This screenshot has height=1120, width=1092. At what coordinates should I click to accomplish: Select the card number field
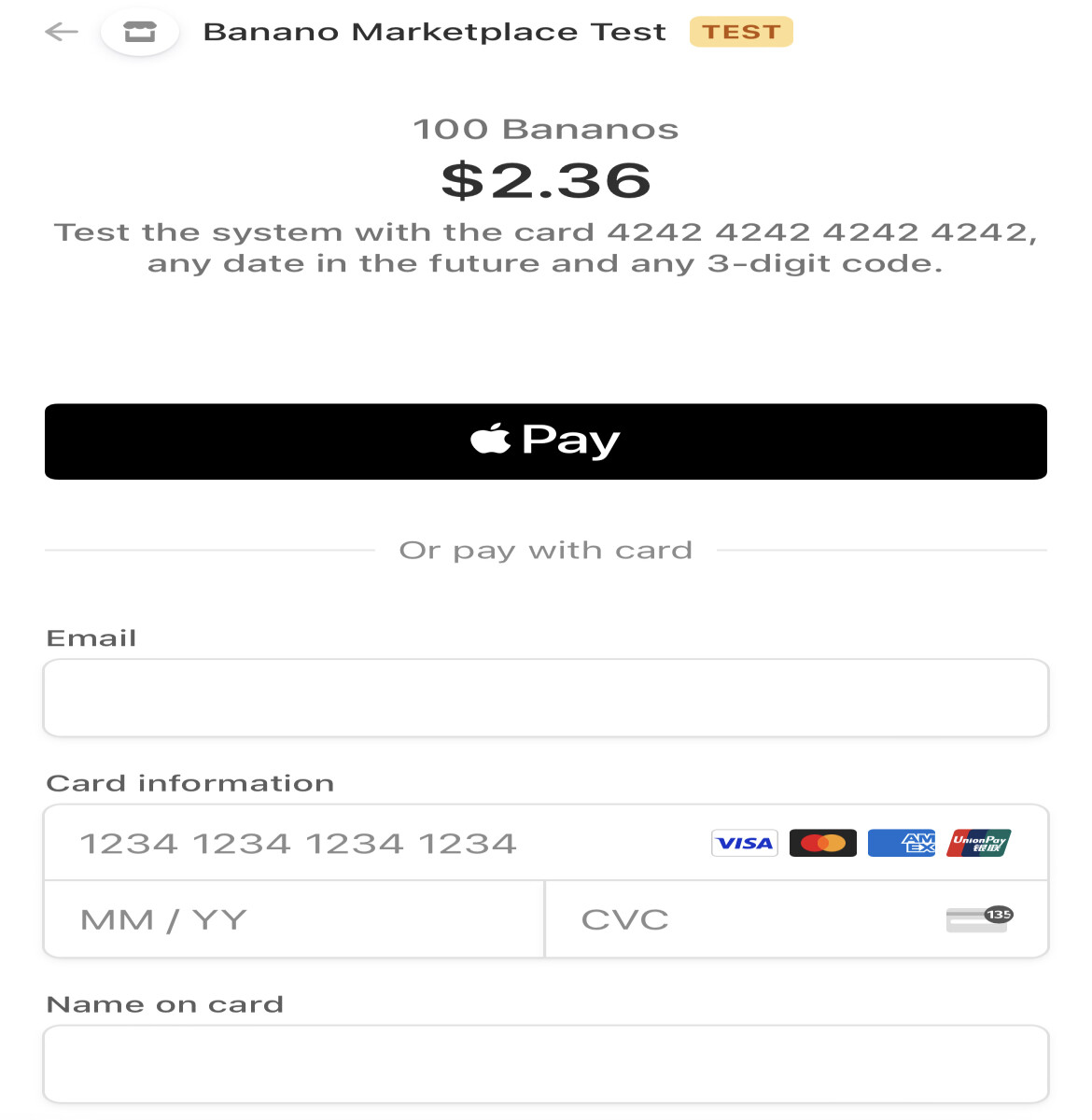[x=546, y=843]
